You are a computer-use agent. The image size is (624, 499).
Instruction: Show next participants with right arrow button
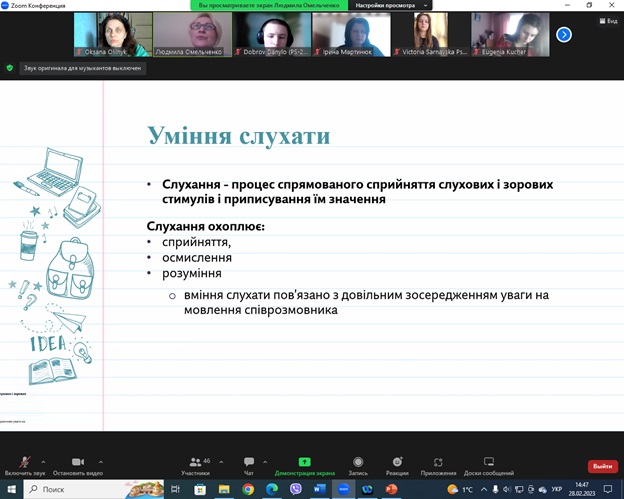(x=564, y=34)
